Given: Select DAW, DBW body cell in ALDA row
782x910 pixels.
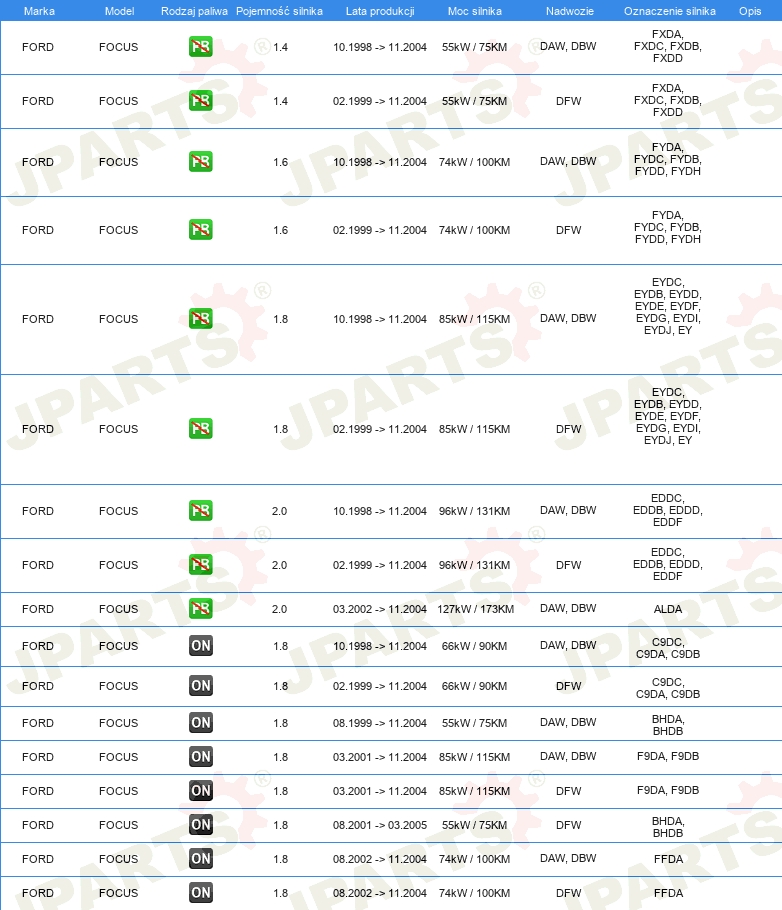Looking at the screenshot, I should 568,608.
